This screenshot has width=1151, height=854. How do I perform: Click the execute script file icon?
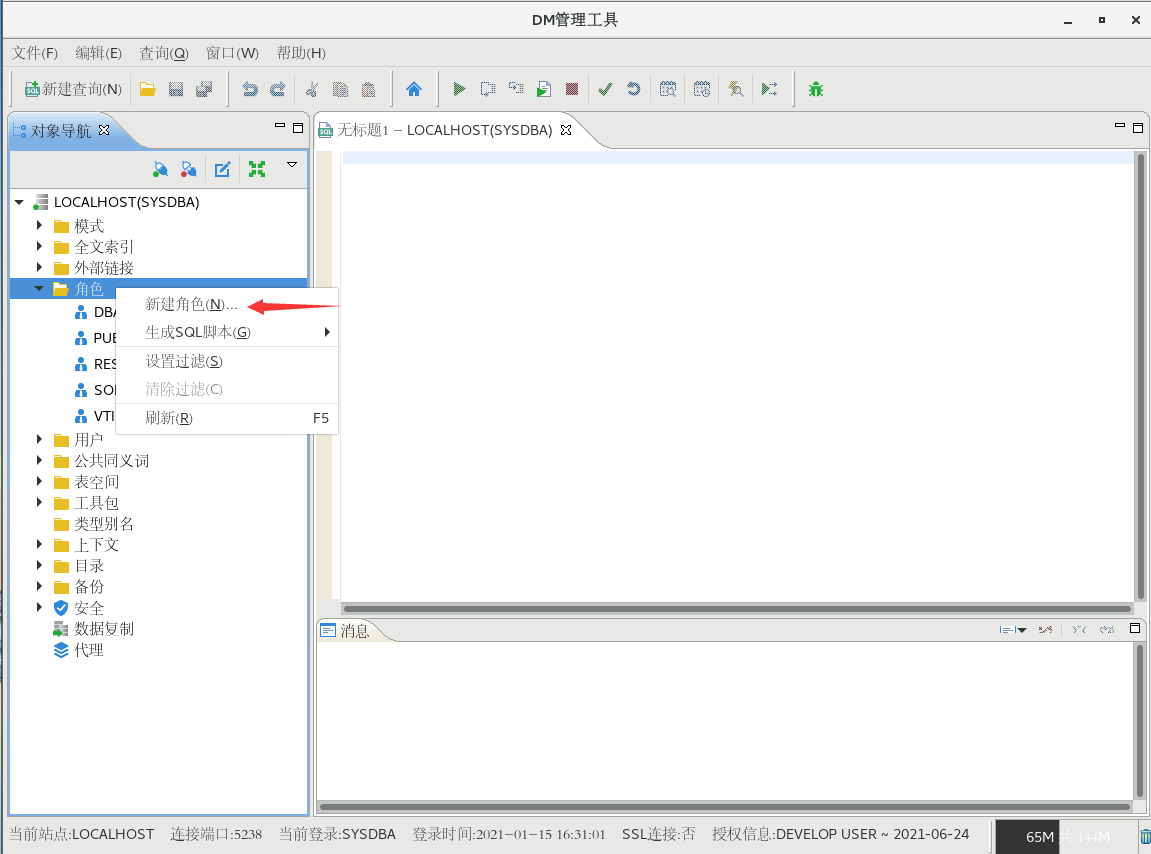point(544,90)
